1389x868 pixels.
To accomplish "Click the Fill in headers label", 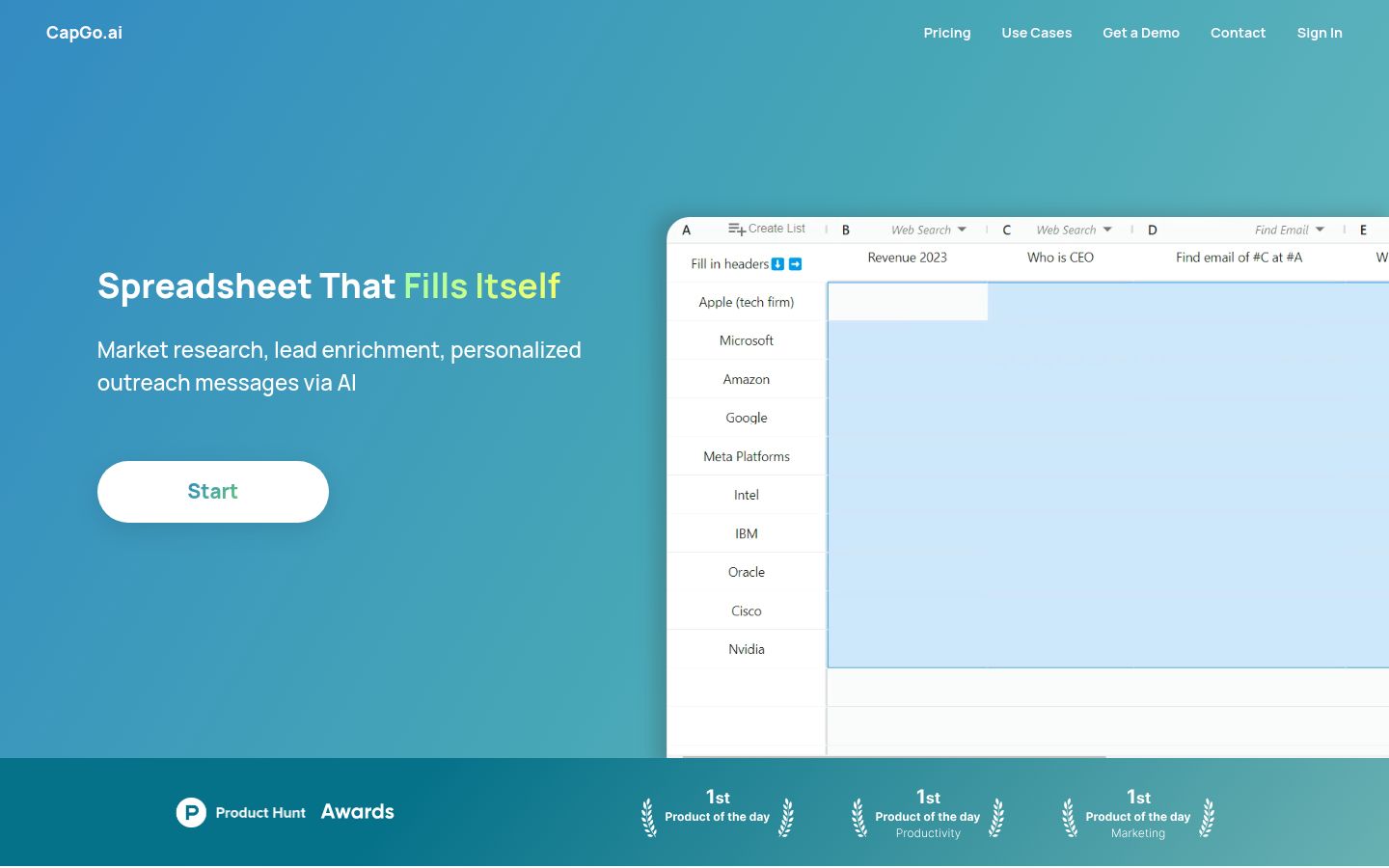I will point(730,264).
